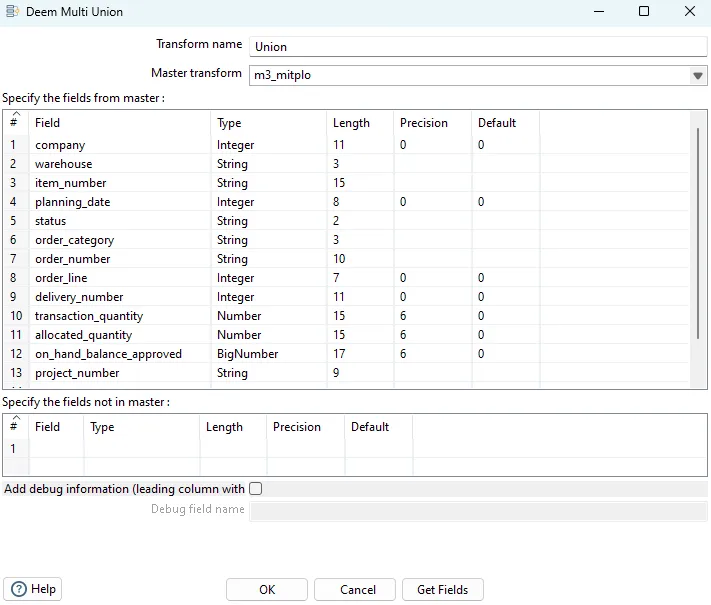Click the sort arrow on non-master # column
This screenshot has height=605, width=711.
click(x=14, y=418)
